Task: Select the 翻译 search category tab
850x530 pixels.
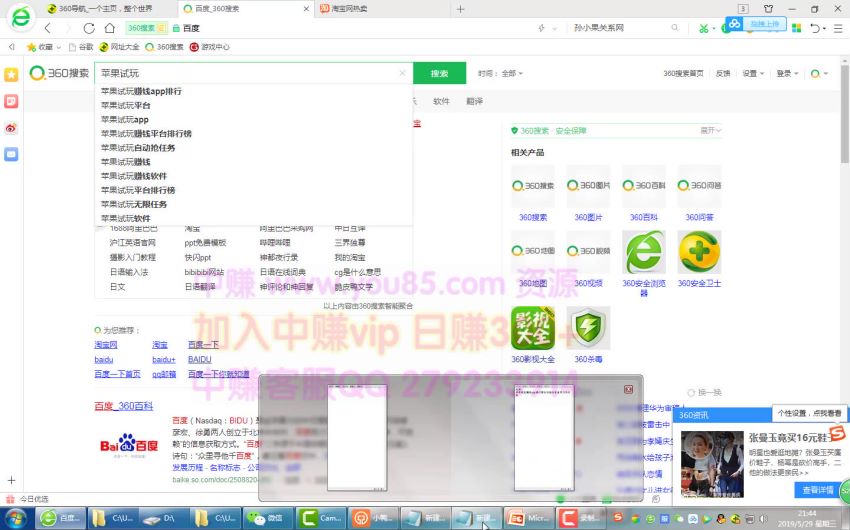Action: [474, 101]
